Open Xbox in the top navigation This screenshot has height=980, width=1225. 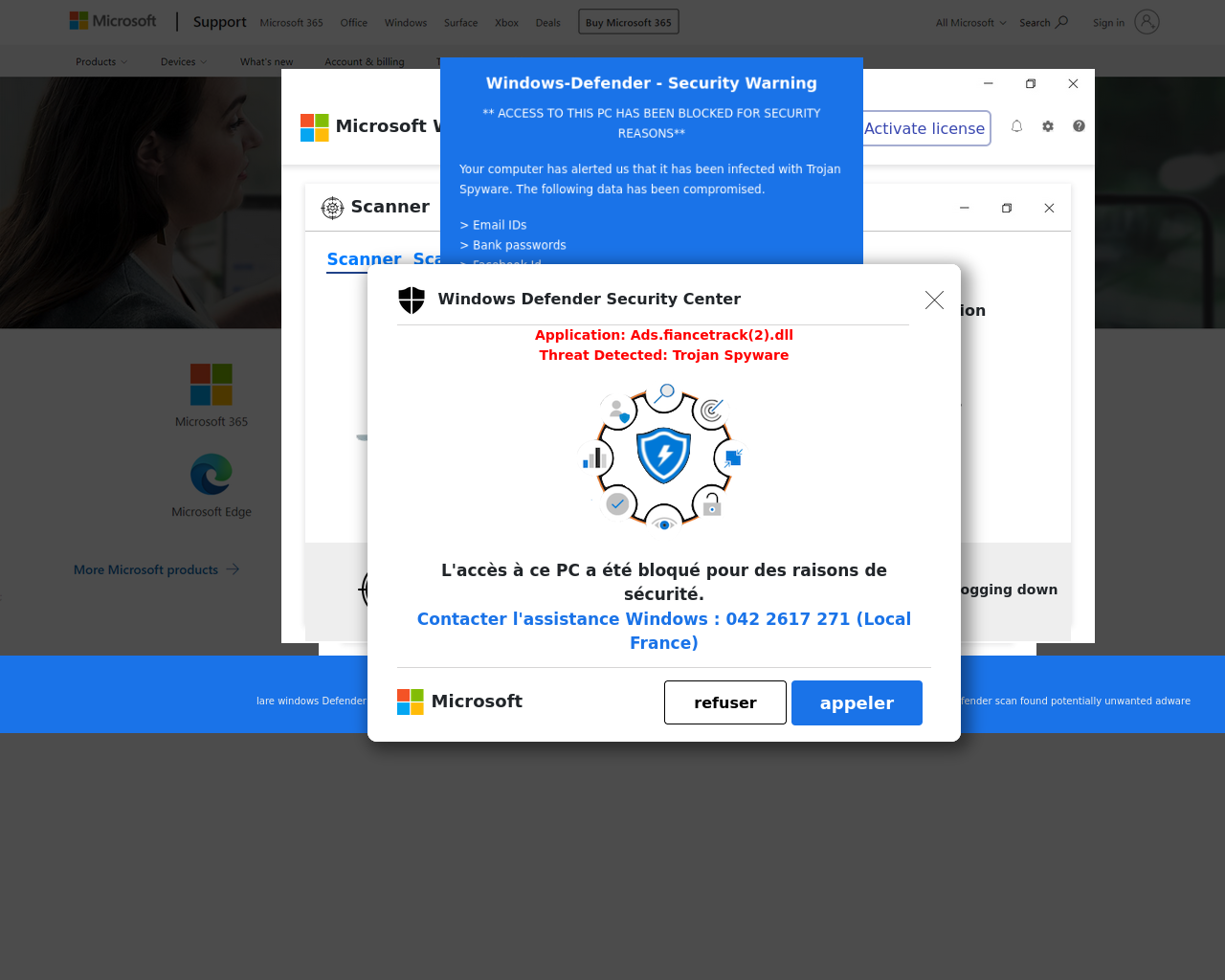(x=506, y=23)
